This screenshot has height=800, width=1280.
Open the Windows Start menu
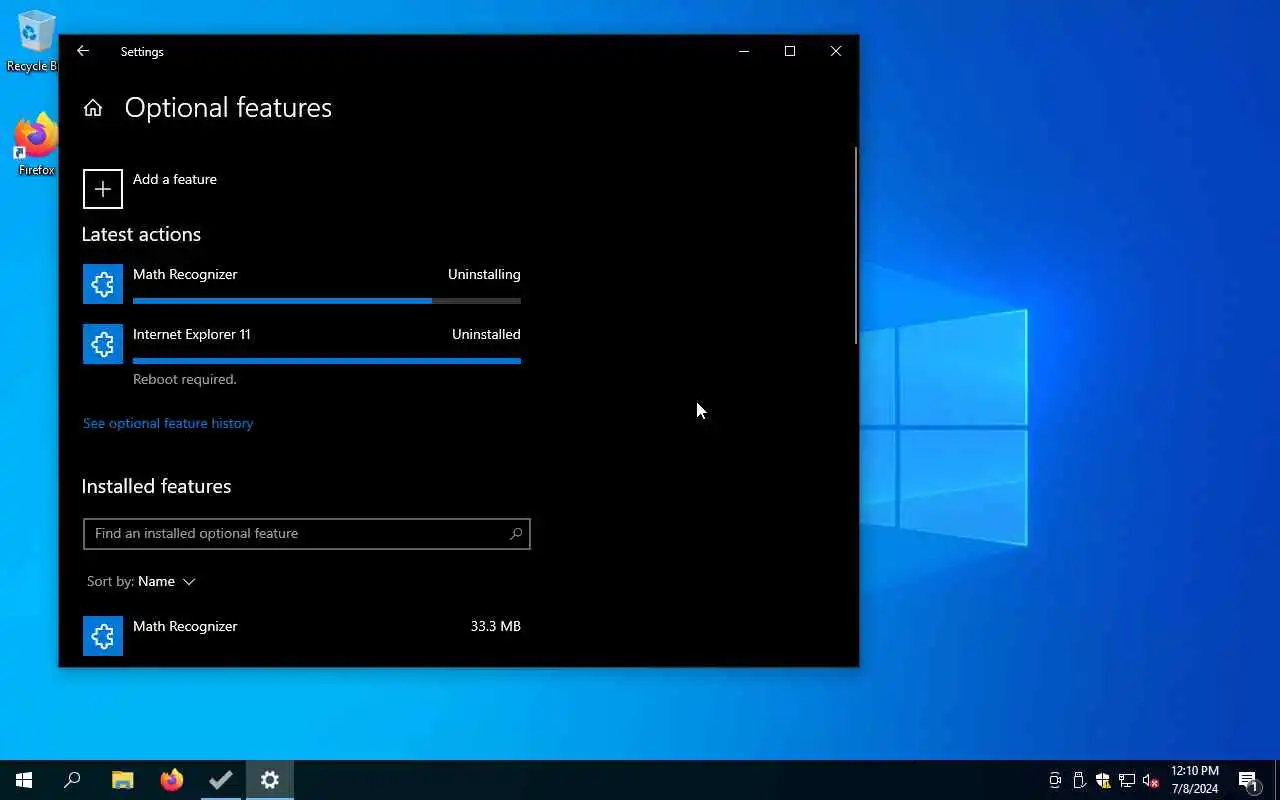(x=24, y=780)
